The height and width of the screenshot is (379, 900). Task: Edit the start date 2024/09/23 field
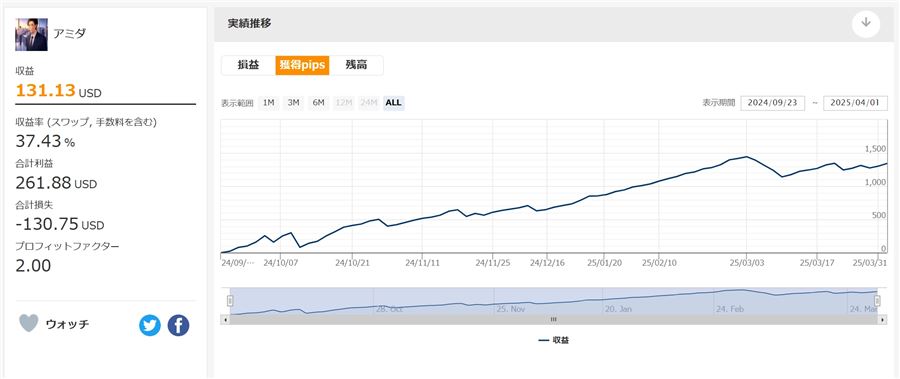pos(773,103)
